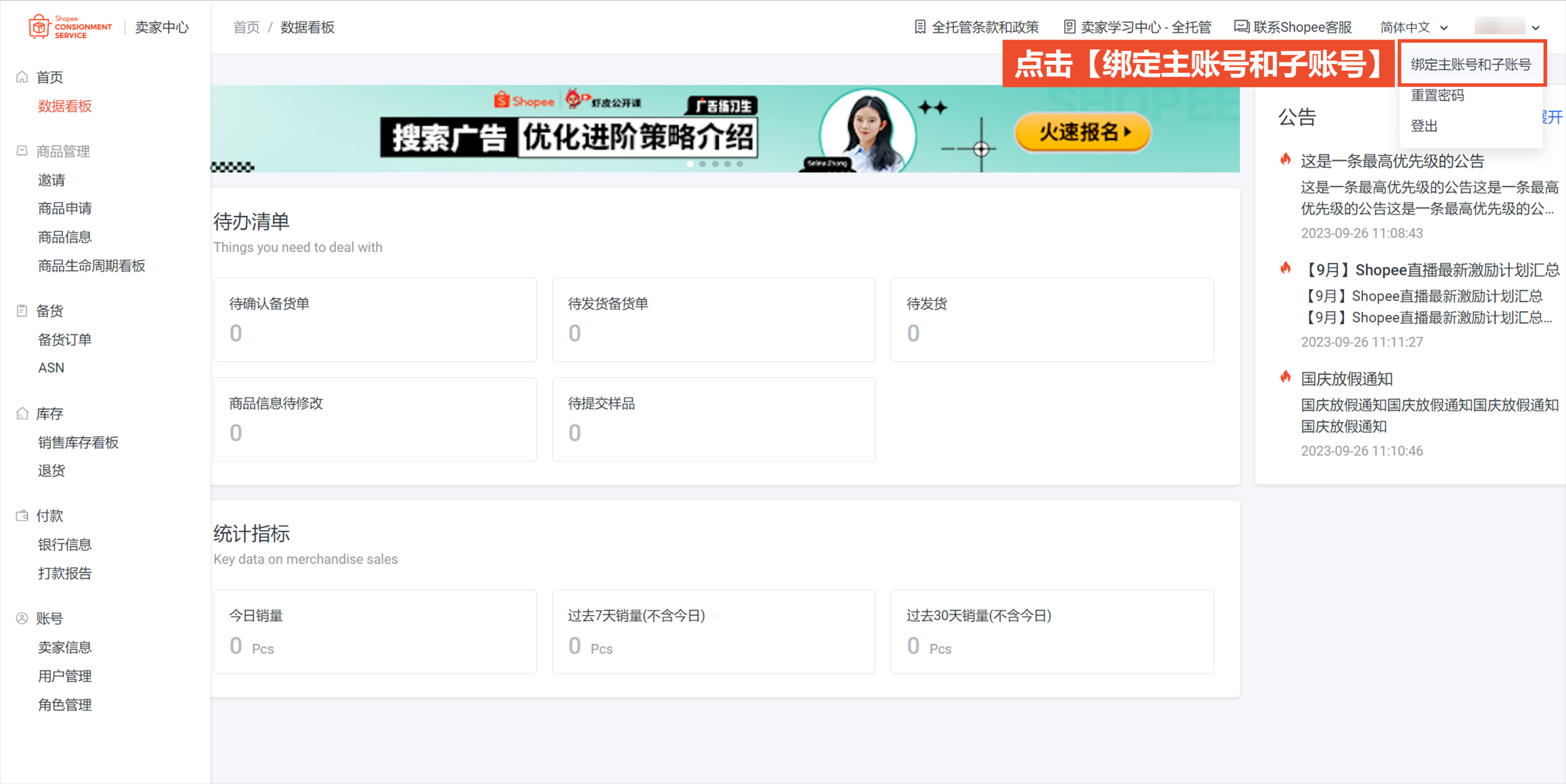Click the 备货 clipboard icon

(x=22, y=310)
